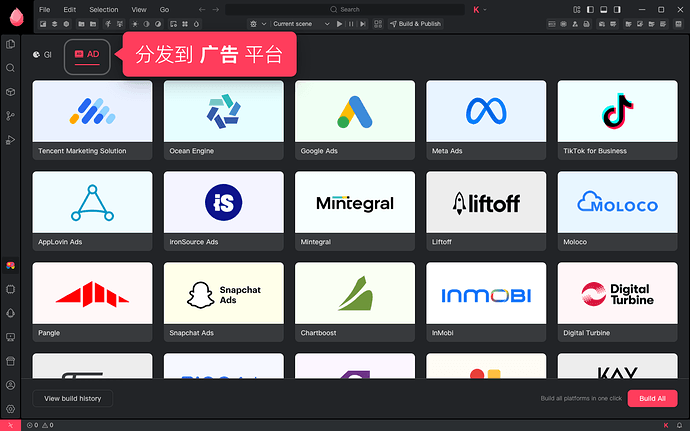Toggle the primary sidebar layout icon
The width and height of the screenshot is (690, 431).
click(591, 10)
